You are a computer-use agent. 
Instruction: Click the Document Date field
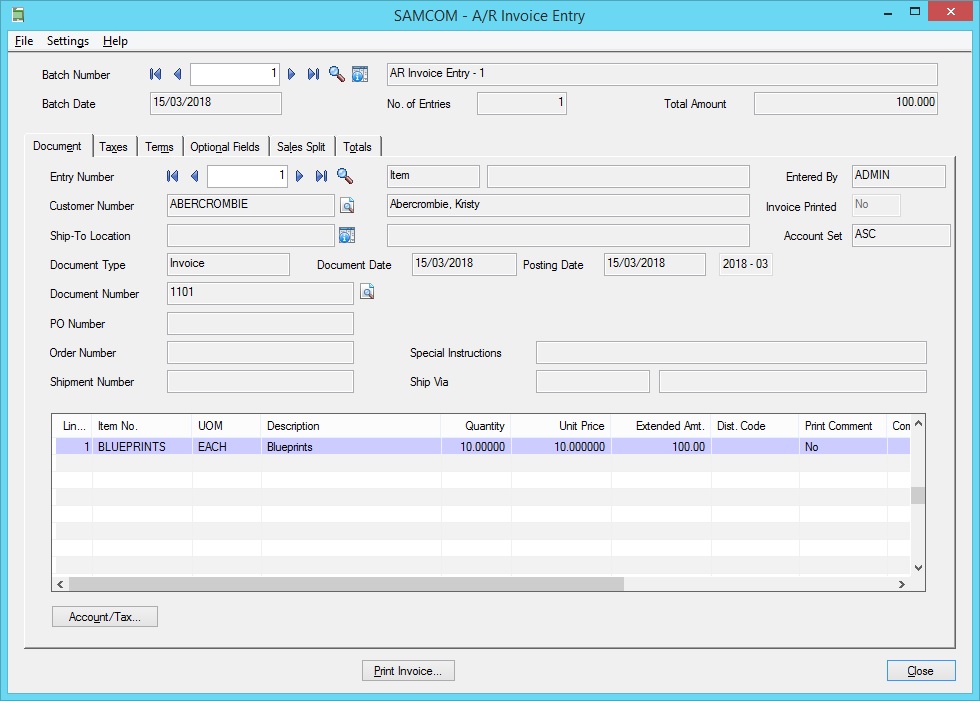point(464,264)
